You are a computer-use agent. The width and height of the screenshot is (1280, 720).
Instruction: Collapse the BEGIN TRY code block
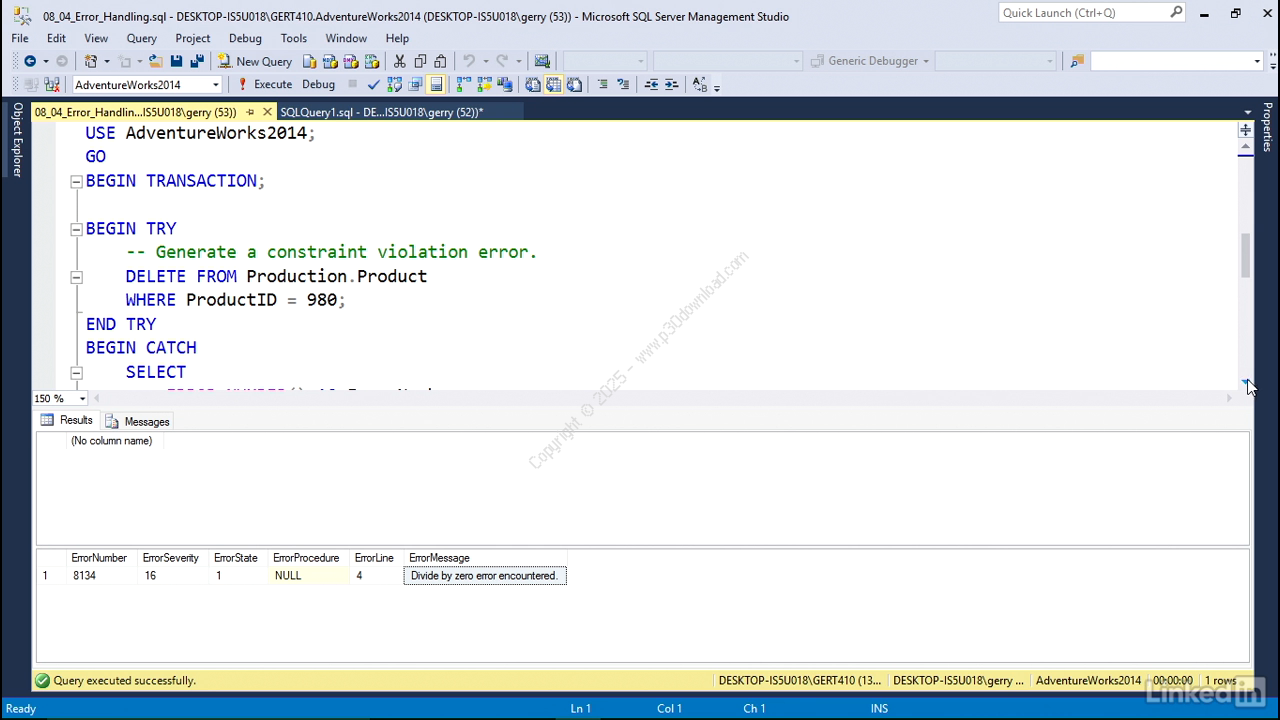(76, 229)
